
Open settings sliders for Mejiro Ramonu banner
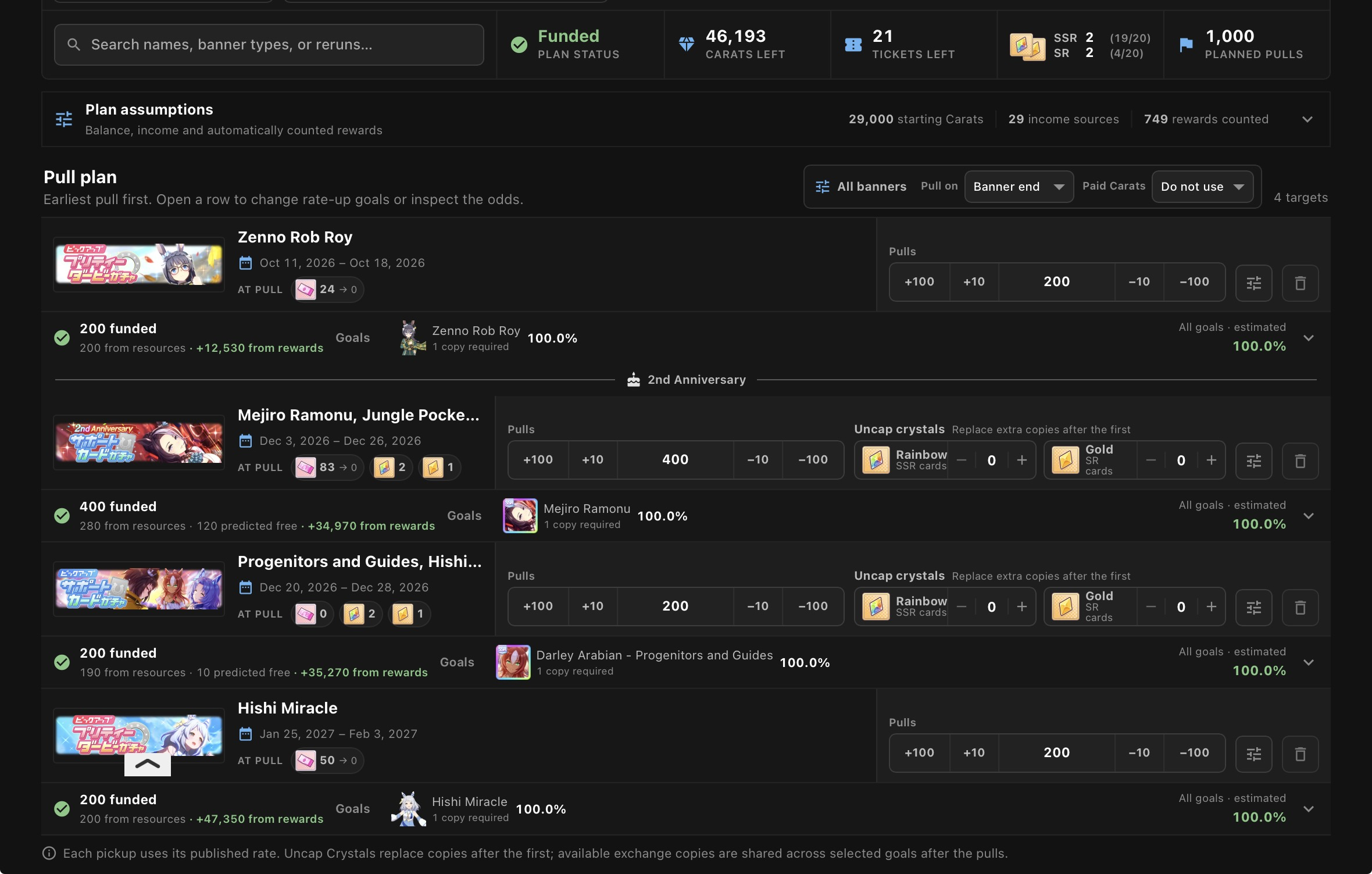[1253, 461]
